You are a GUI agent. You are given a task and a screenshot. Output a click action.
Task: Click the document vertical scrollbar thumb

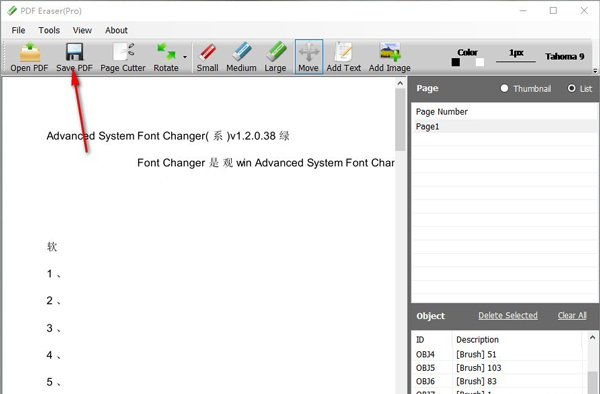(x=400, y=120)
